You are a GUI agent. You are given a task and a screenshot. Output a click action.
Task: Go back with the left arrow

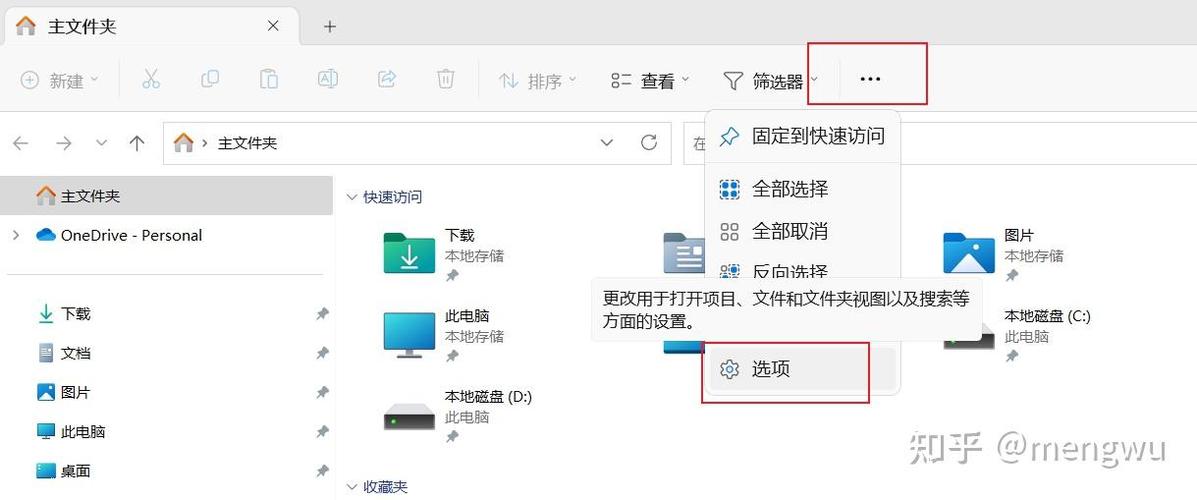click(21, 143)
